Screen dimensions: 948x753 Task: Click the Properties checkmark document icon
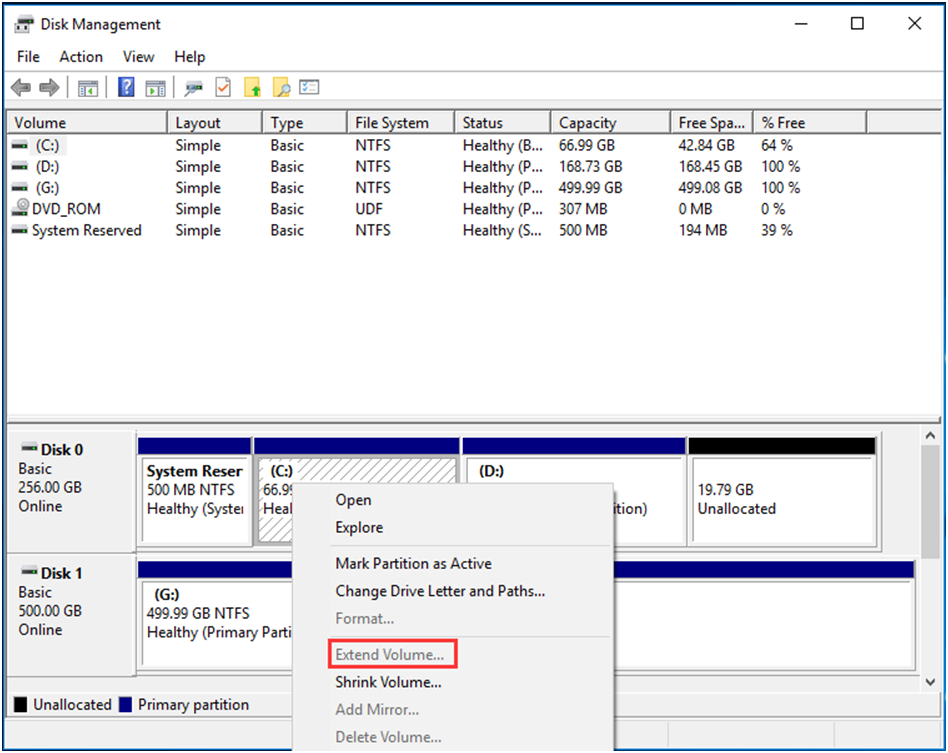pyautogui.click(x=223, y=88)
